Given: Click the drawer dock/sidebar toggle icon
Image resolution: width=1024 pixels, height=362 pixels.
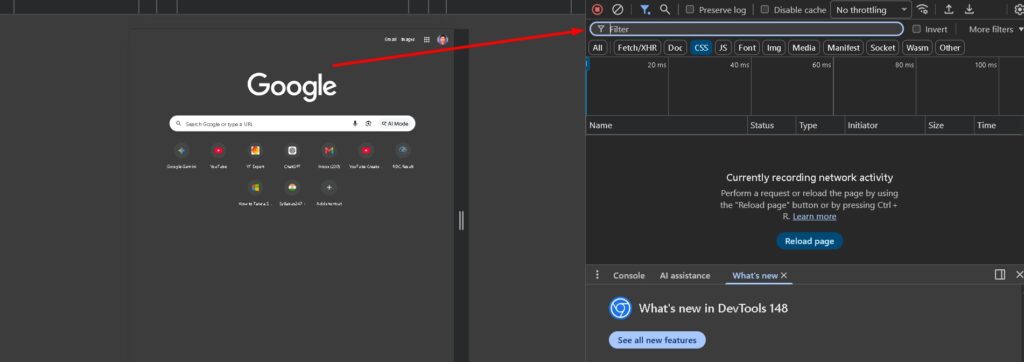Looking at the screenshot, I should tap(1000, 274).
